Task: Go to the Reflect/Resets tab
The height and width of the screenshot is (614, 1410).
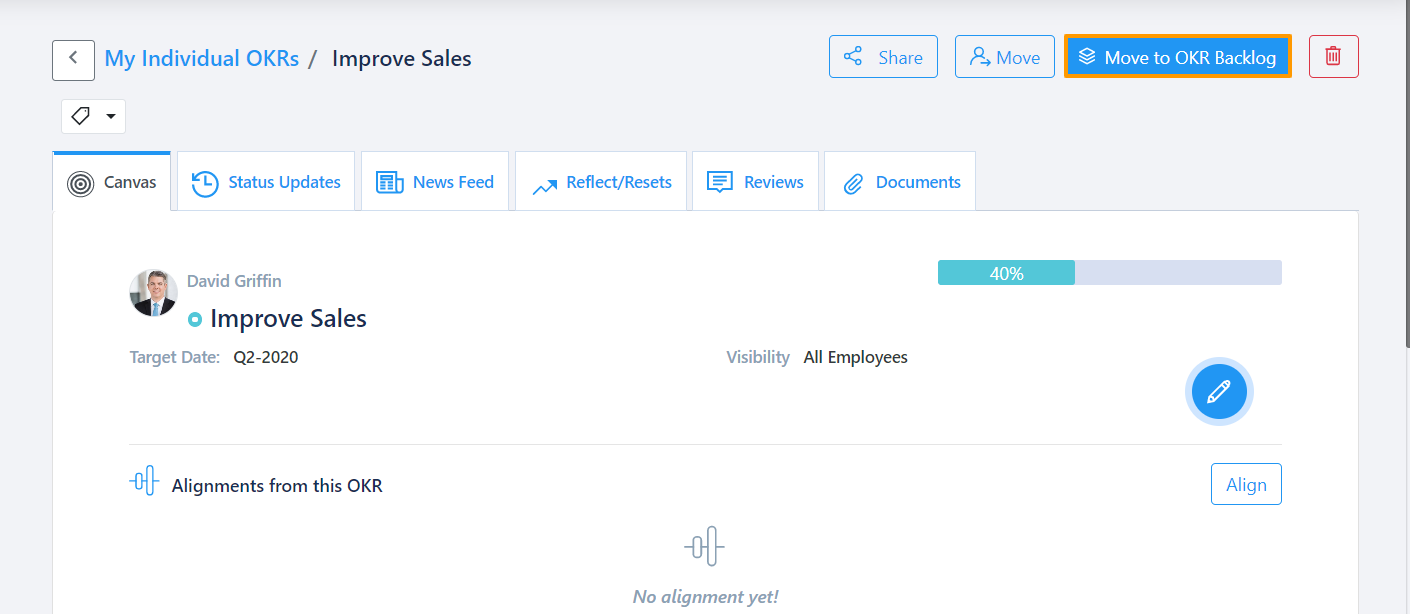Action: 601,182
